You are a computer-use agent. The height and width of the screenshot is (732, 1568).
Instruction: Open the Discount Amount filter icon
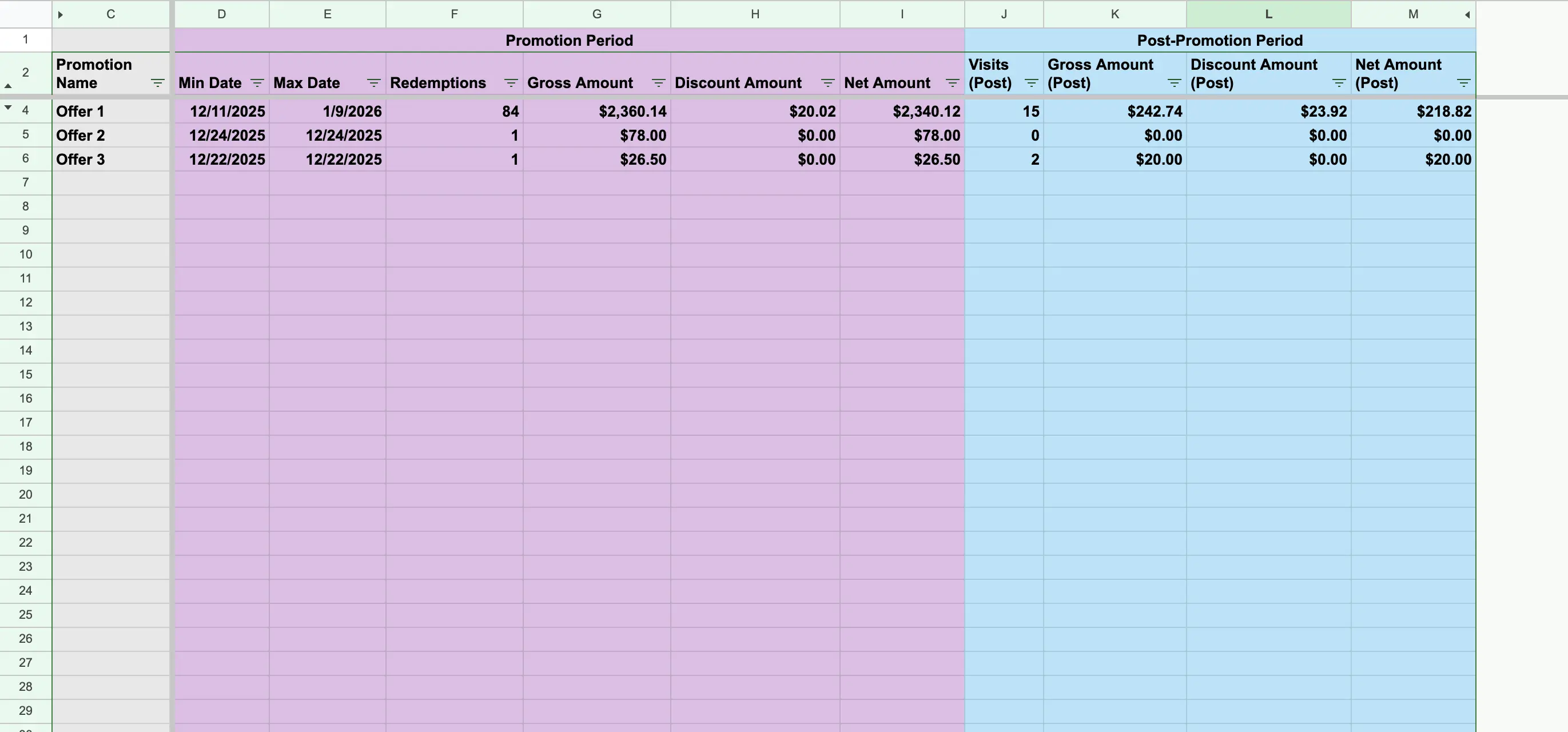point(827,83)
